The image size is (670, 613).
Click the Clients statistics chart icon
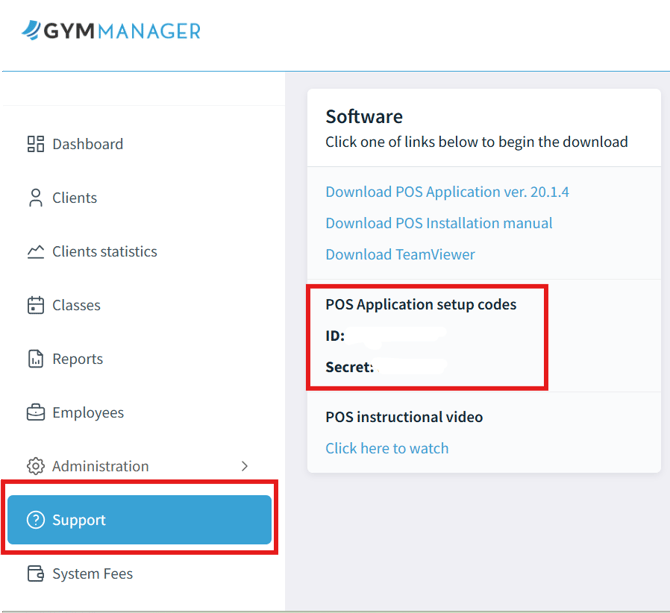(36, 252)
